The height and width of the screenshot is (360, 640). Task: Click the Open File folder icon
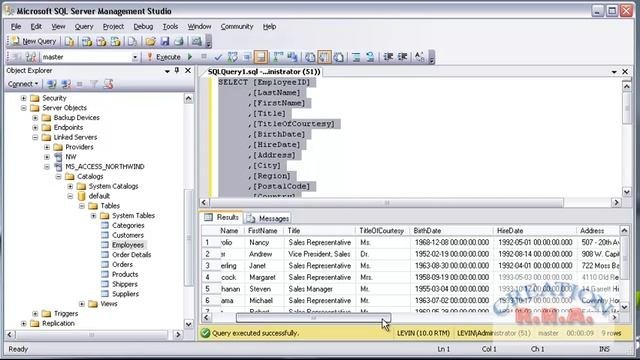click(150, 41)
